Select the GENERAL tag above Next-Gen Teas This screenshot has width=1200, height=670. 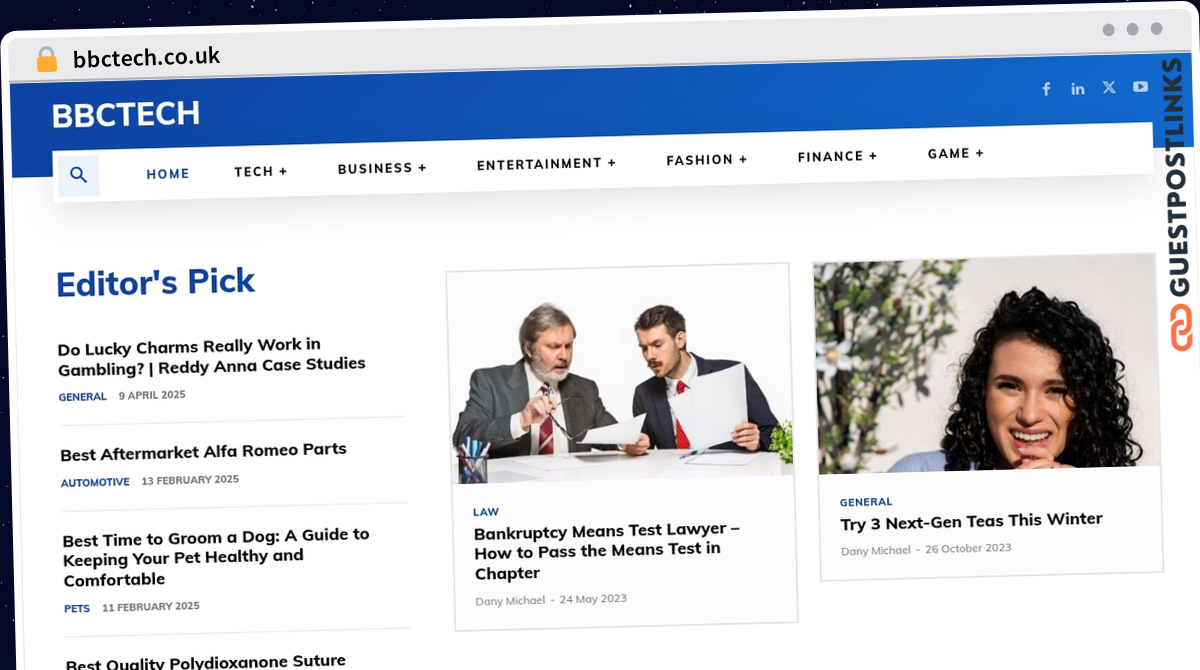click(x=866, y=502)
